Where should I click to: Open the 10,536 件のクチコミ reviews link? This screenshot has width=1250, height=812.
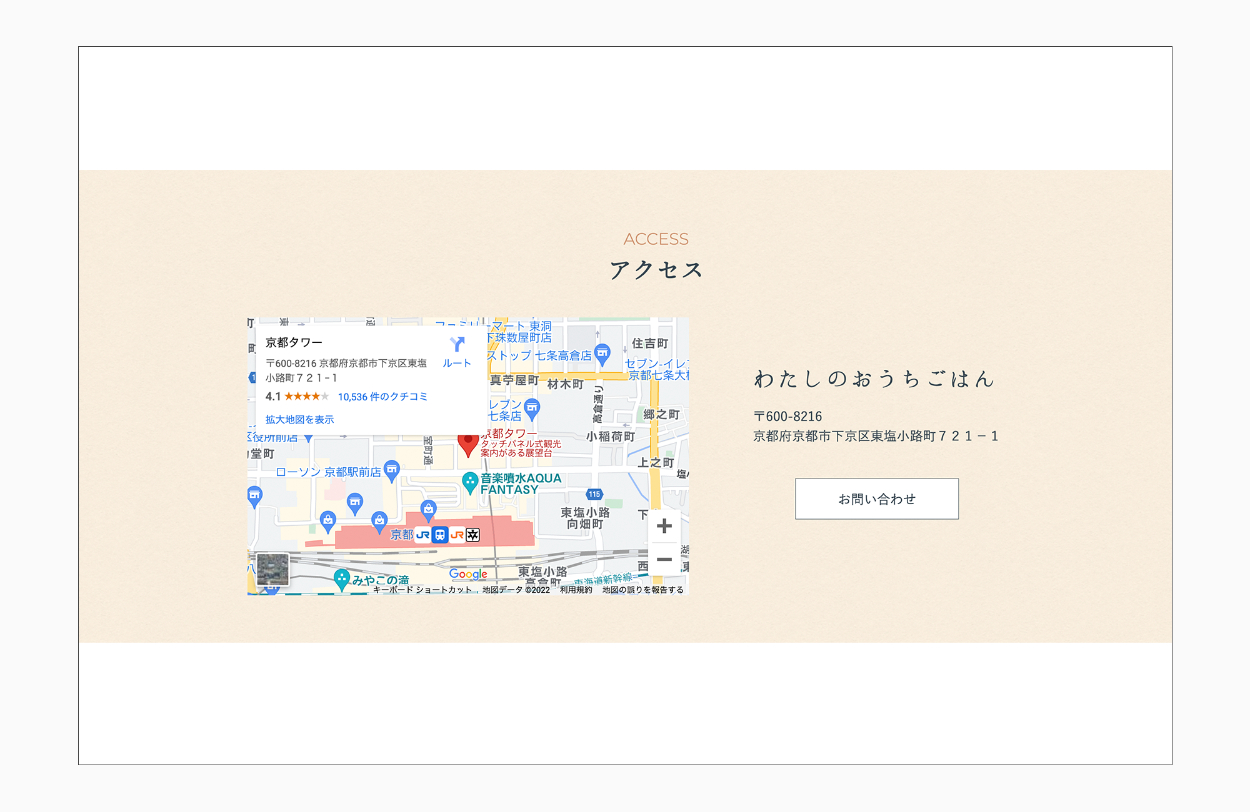click(383, 397)
